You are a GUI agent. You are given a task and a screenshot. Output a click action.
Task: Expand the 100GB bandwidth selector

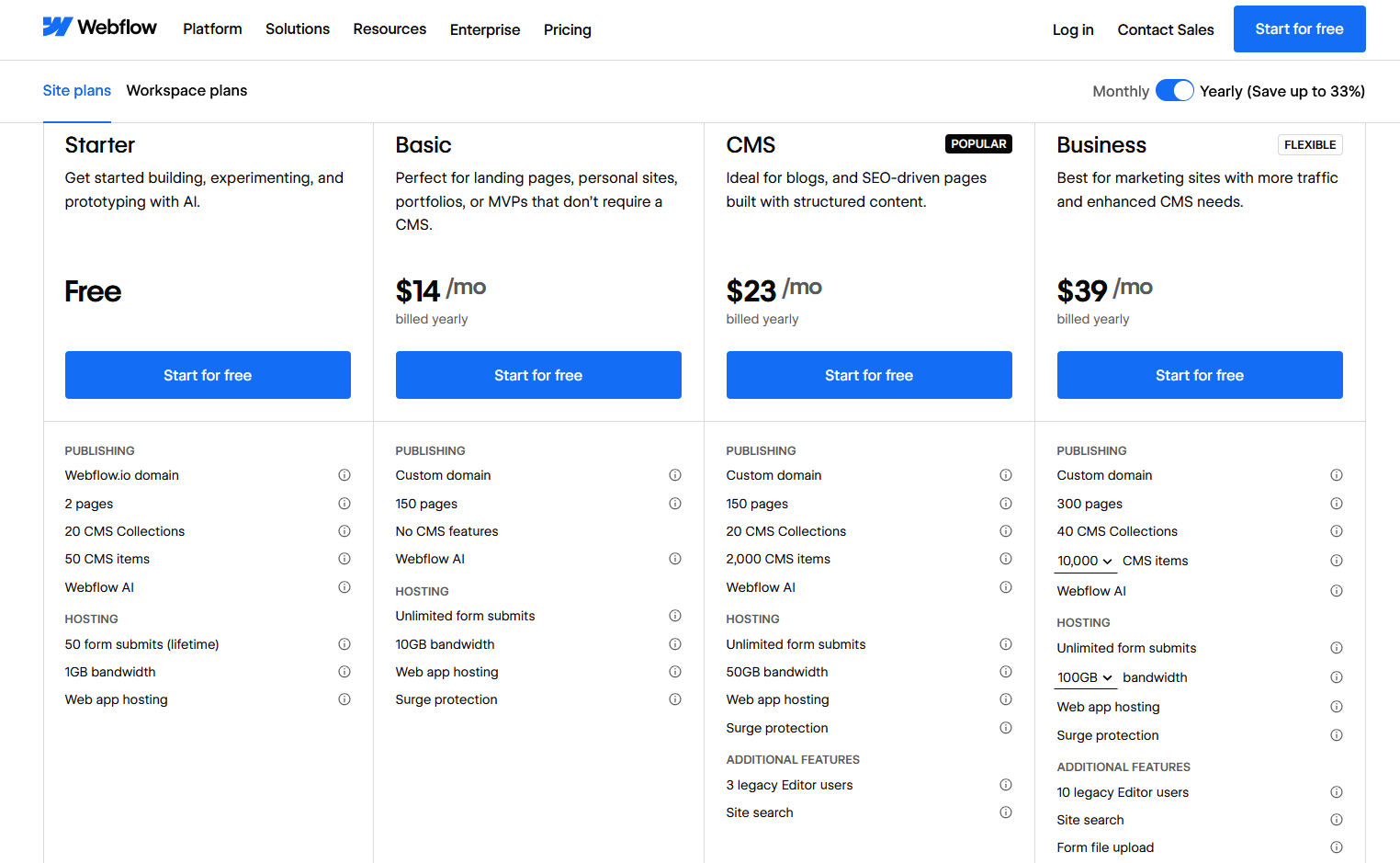1085,676
